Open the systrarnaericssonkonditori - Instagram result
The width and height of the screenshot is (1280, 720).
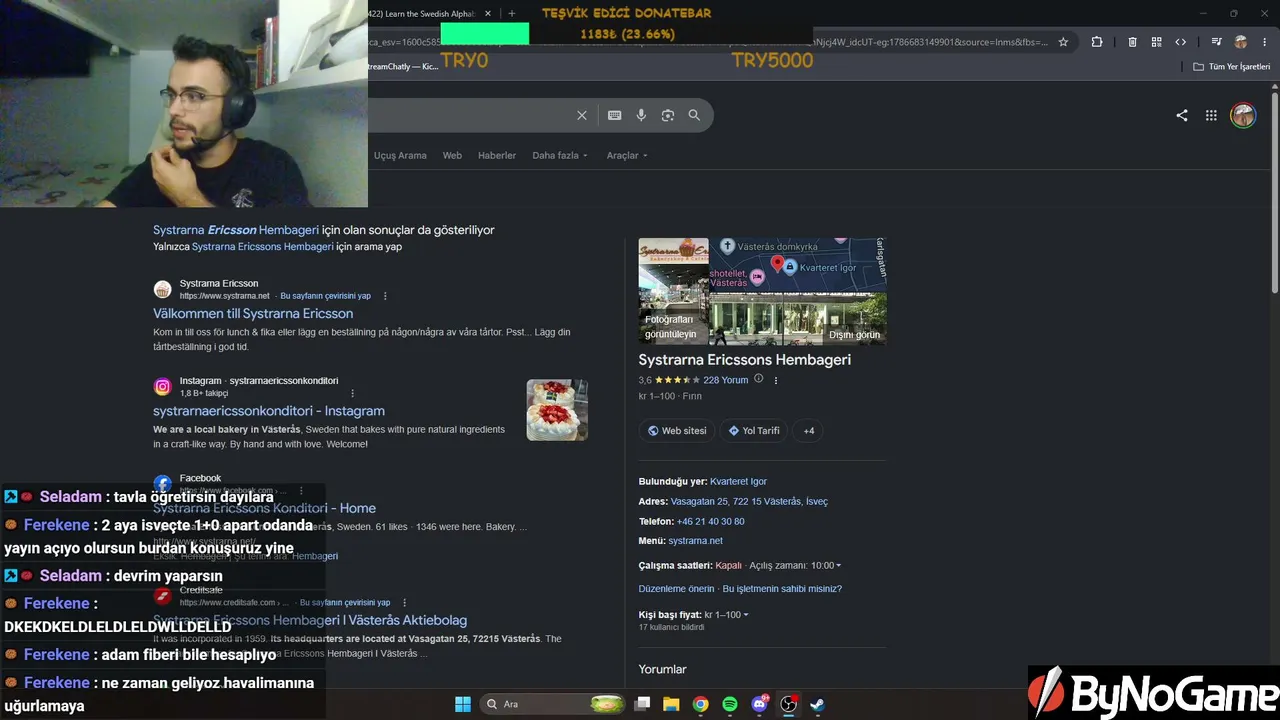(269, 411)
